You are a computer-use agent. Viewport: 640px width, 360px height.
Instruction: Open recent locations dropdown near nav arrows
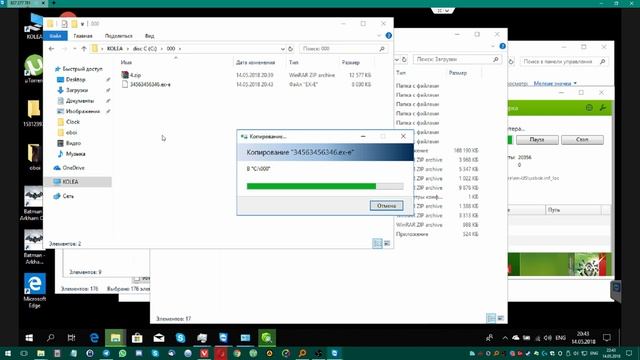tap(74, 49)
